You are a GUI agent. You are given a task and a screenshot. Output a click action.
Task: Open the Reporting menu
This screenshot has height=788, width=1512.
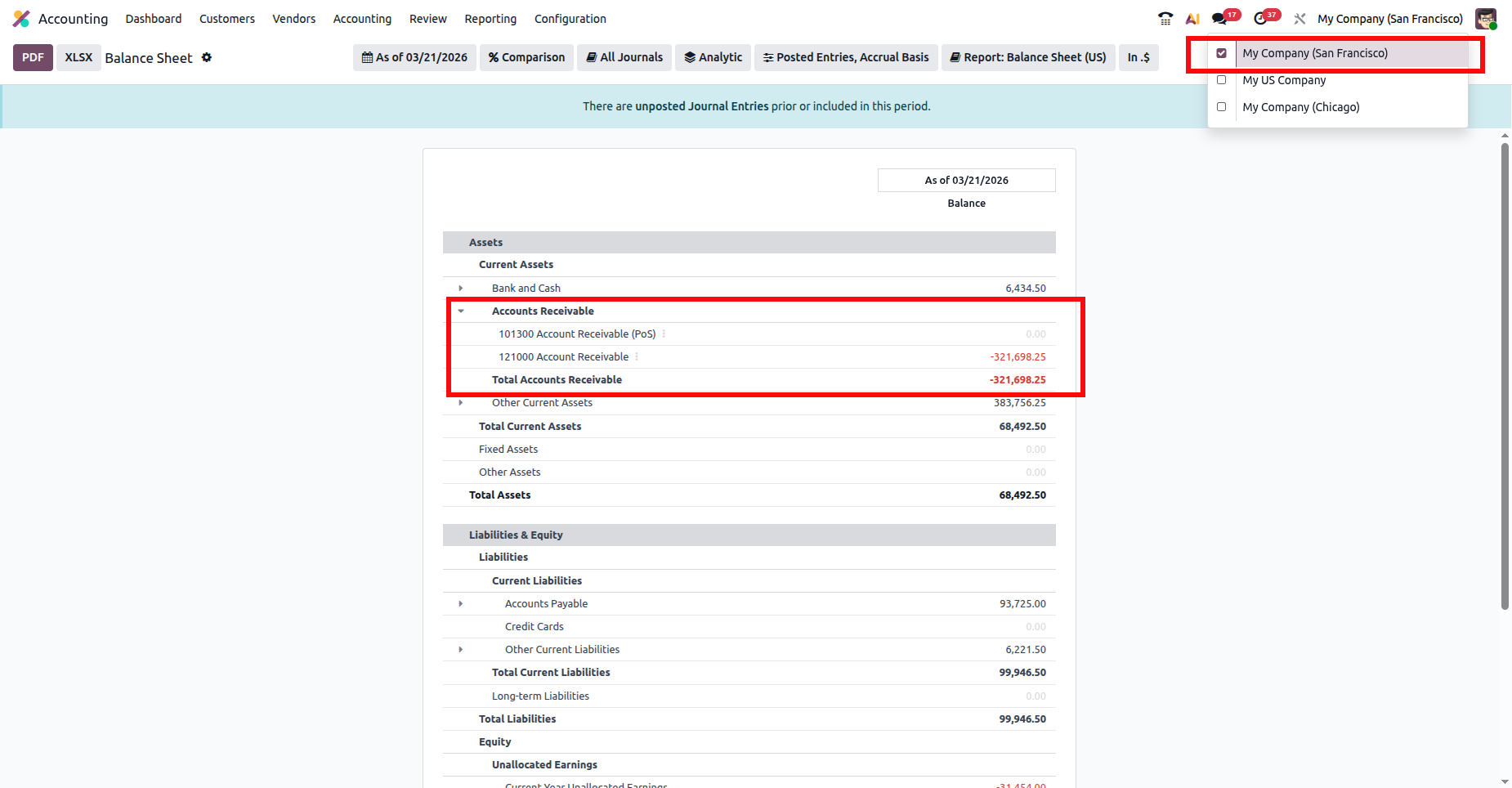[x=490, y=19]
